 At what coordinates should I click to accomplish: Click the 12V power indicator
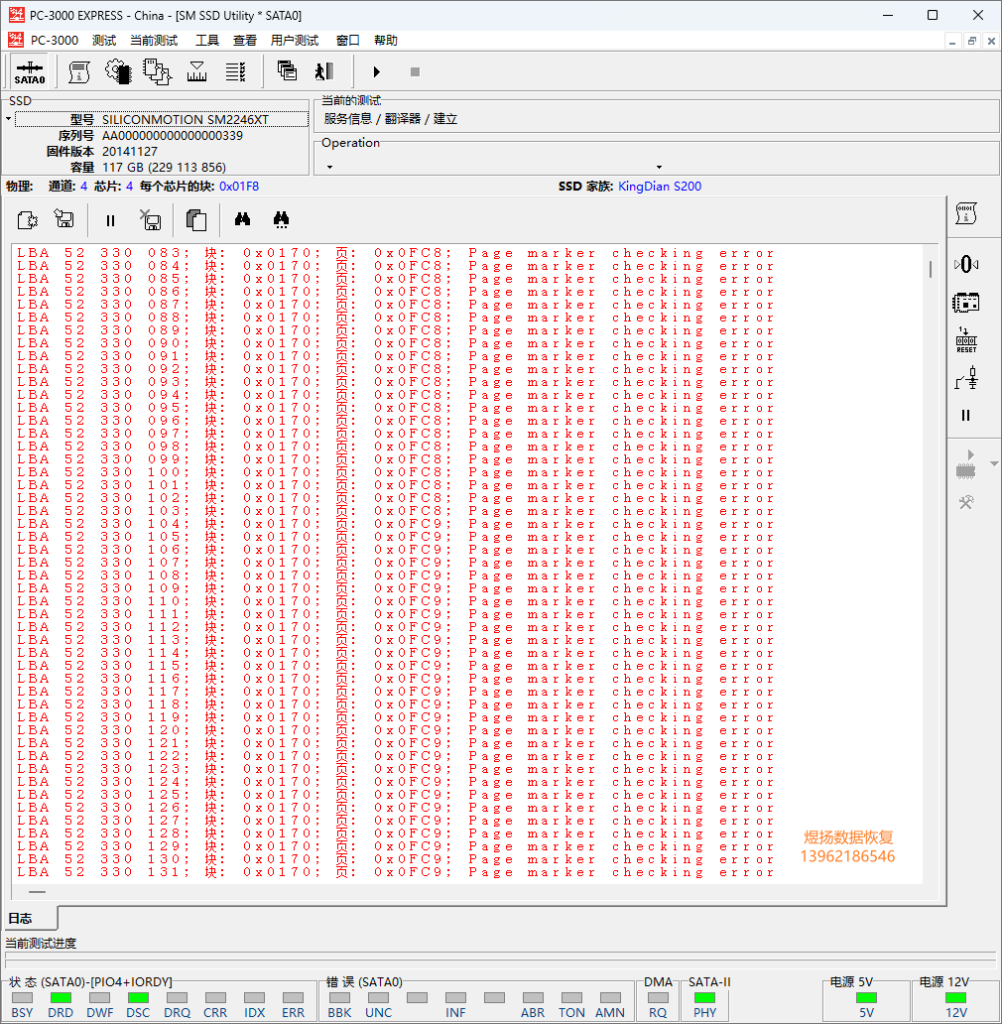click(x=956, y=997)
